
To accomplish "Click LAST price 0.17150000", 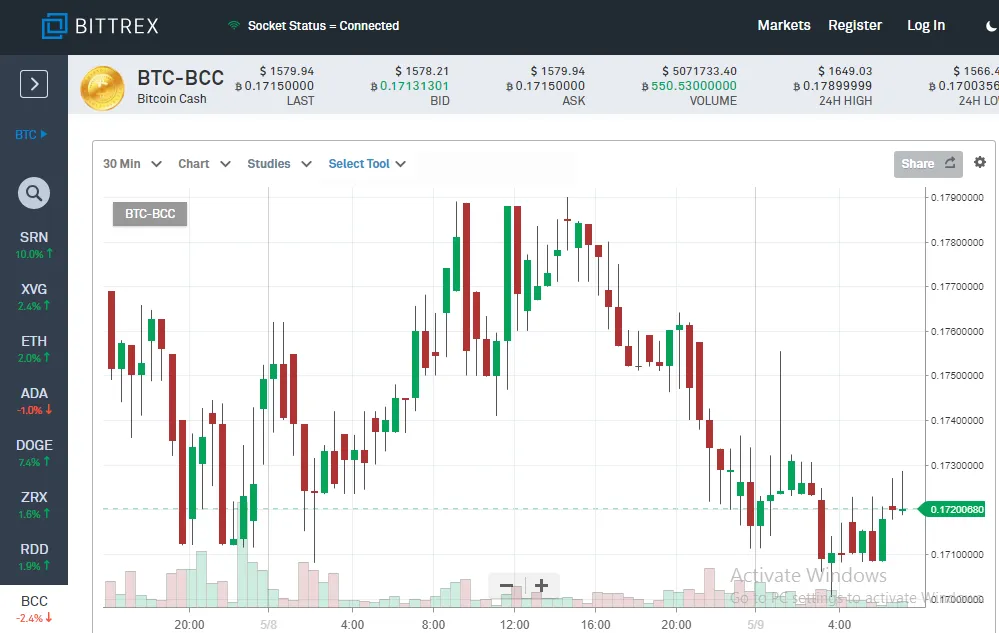I will [275, 86].
